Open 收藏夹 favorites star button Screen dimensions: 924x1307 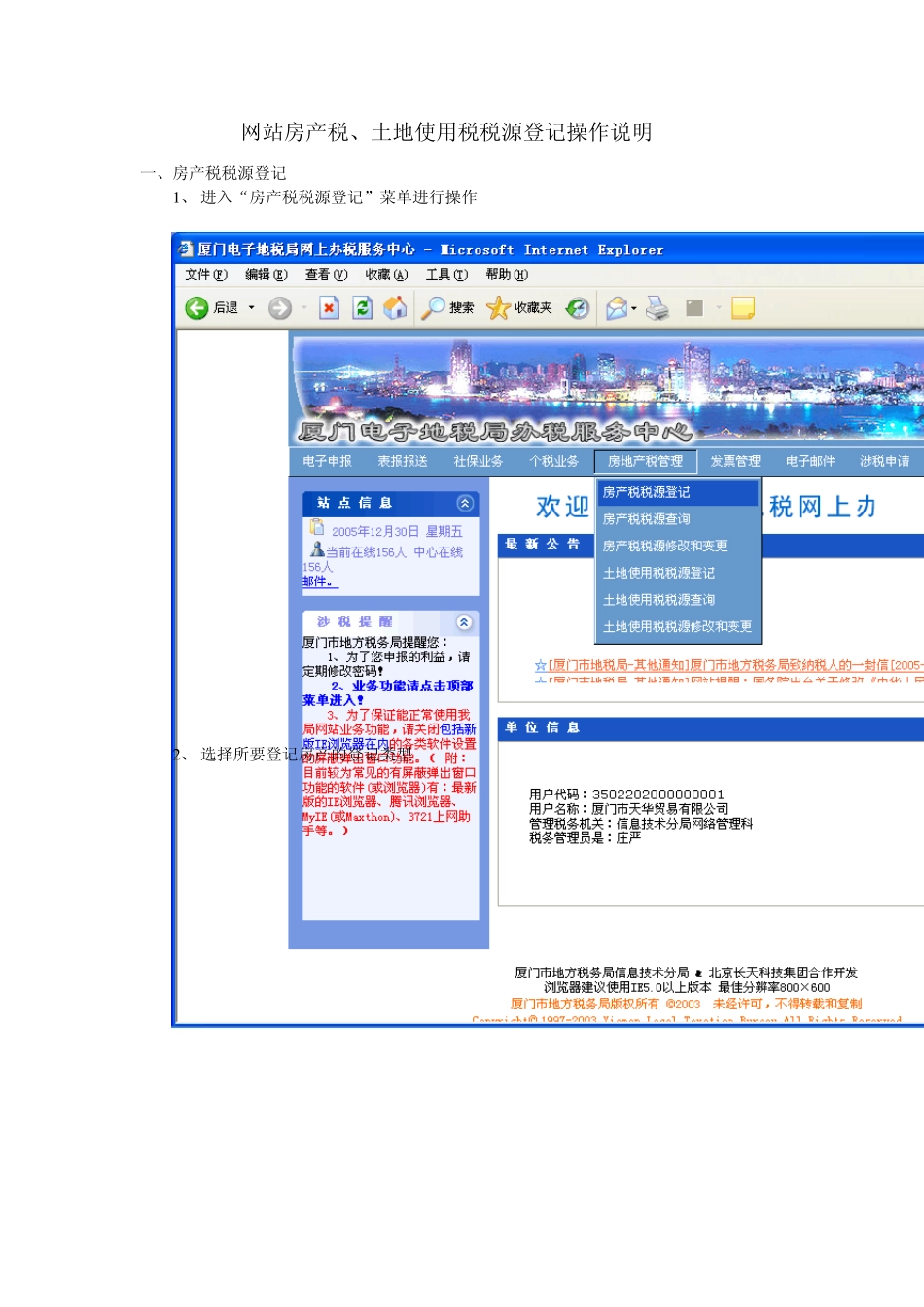click(x=519, y=308)
